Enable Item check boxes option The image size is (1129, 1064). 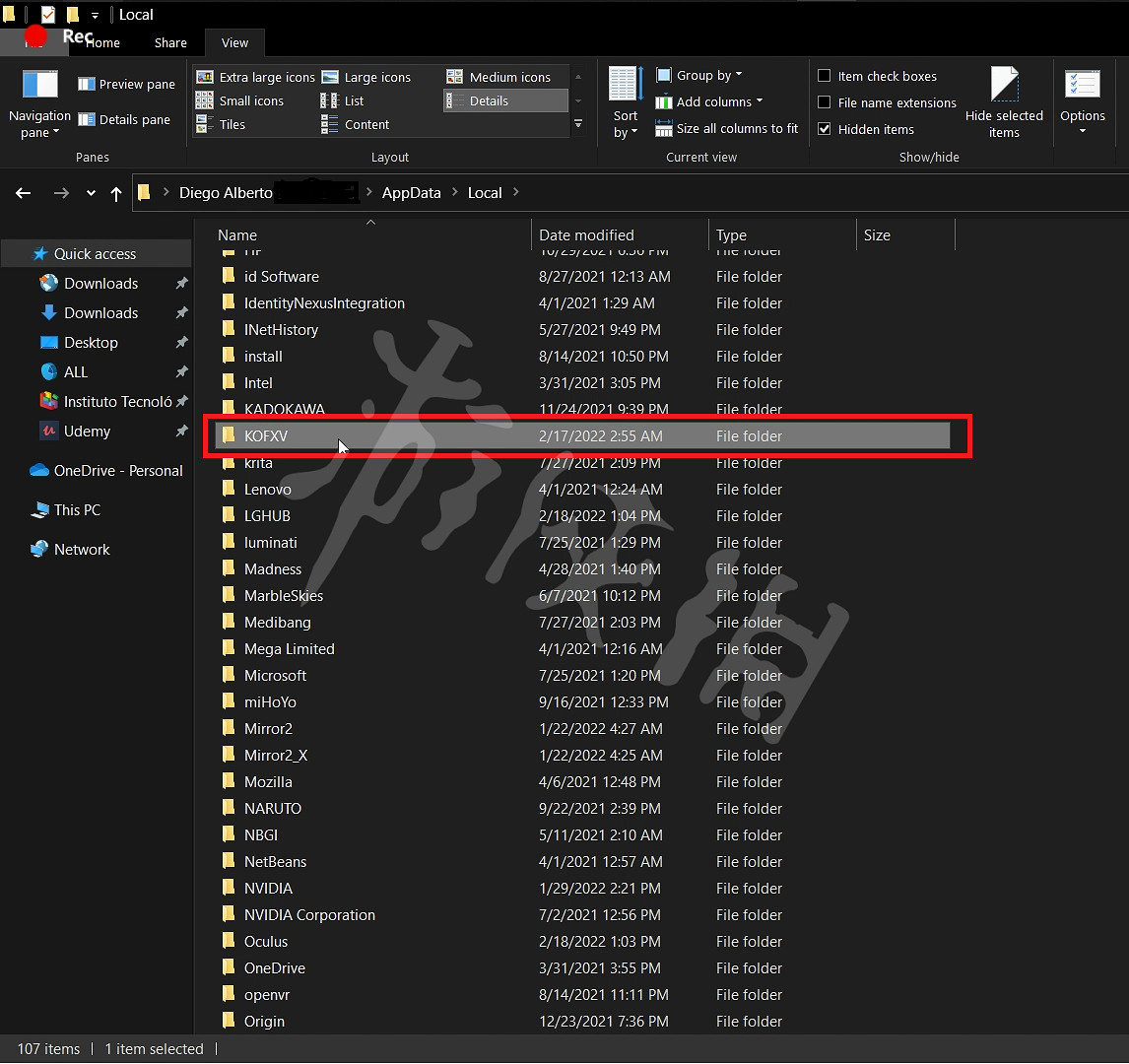coord(825,76)
